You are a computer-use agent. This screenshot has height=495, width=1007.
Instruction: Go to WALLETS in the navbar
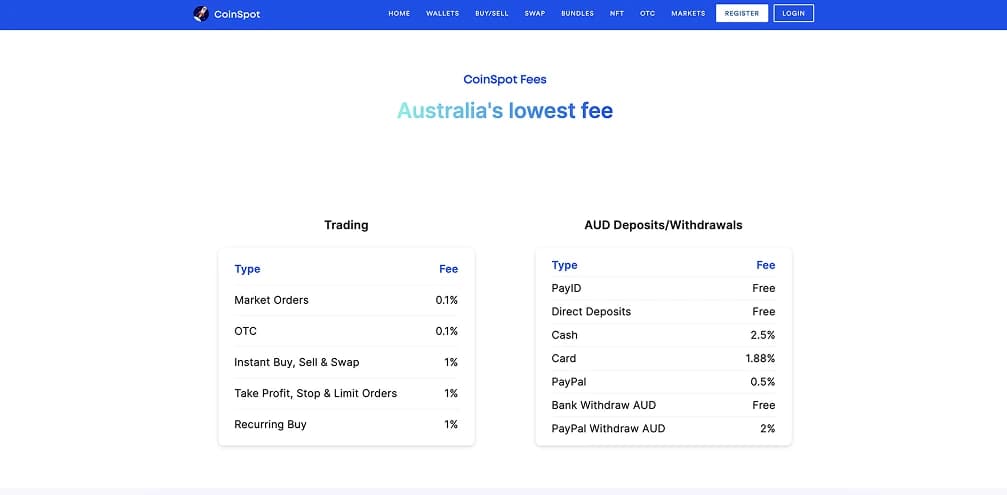tap(442, 13)
